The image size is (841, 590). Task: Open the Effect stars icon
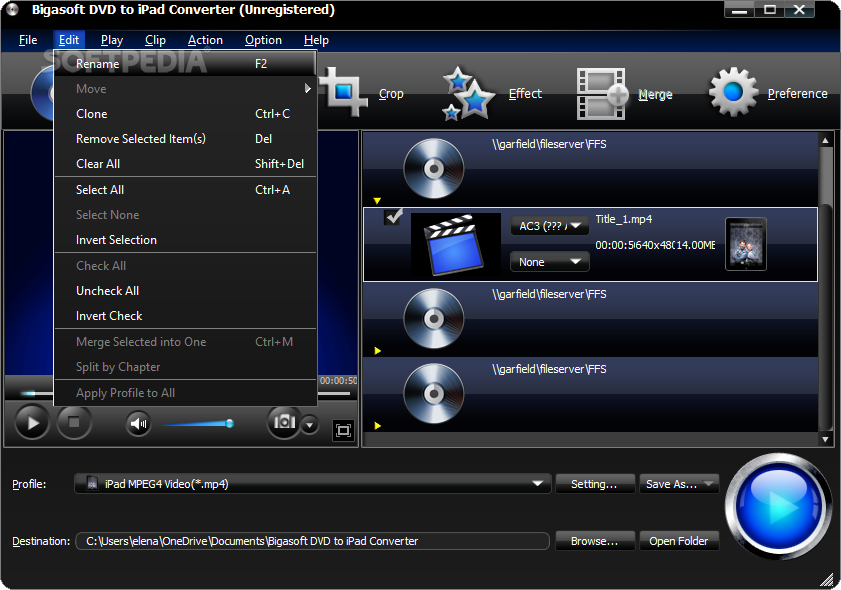point(468,93)
